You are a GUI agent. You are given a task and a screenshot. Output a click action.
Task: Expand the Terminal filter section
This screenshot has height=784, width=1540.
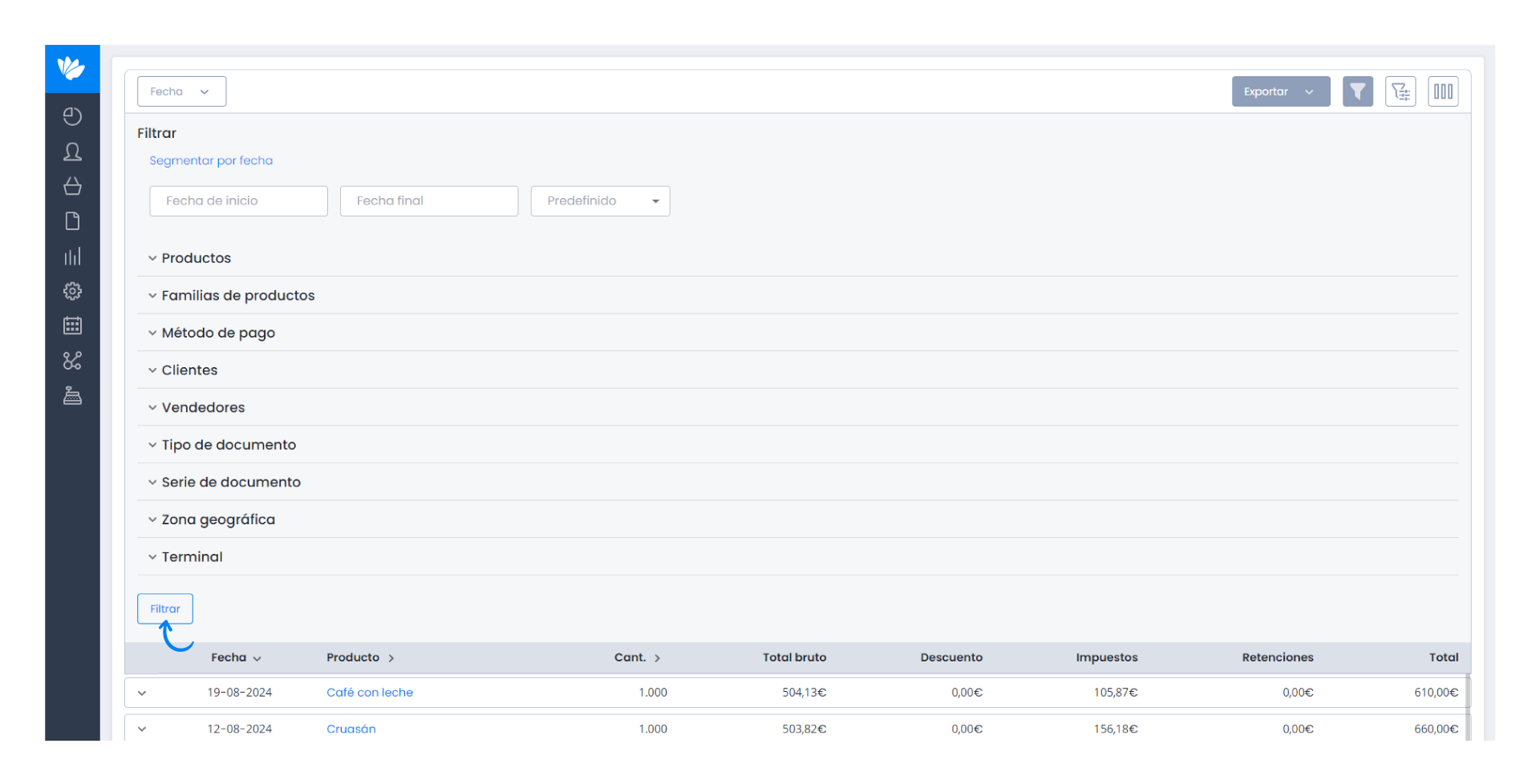[x=797, y=557]
